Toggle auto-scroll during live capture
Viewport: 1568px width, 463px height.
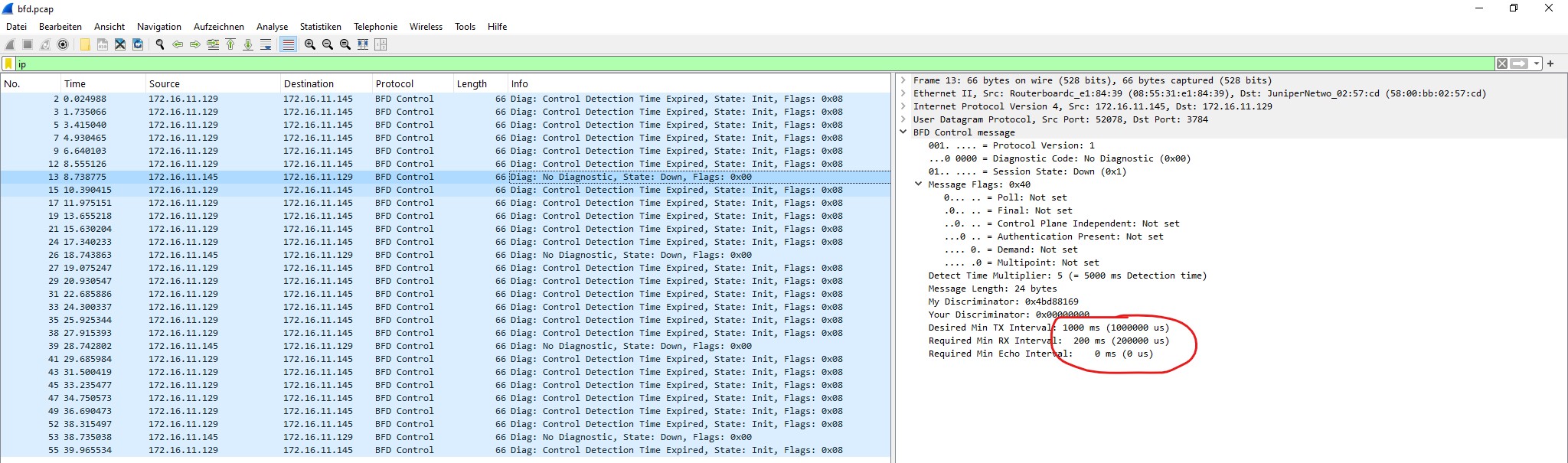click(266, 44)
